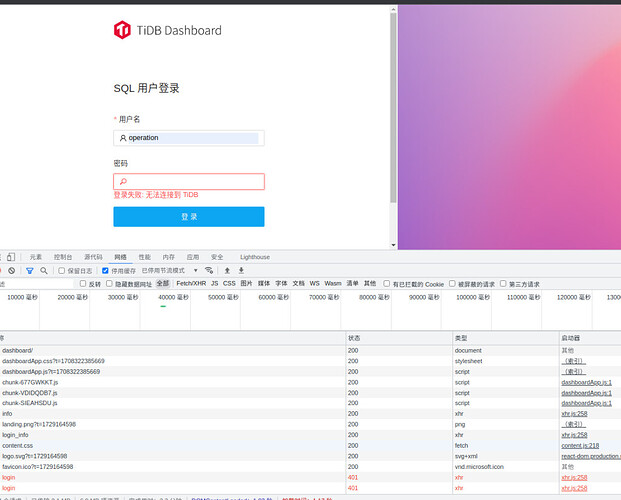621x500 pixels.
Task: Open network search with the magnifier icon
Action: click(x=44, y=271)
